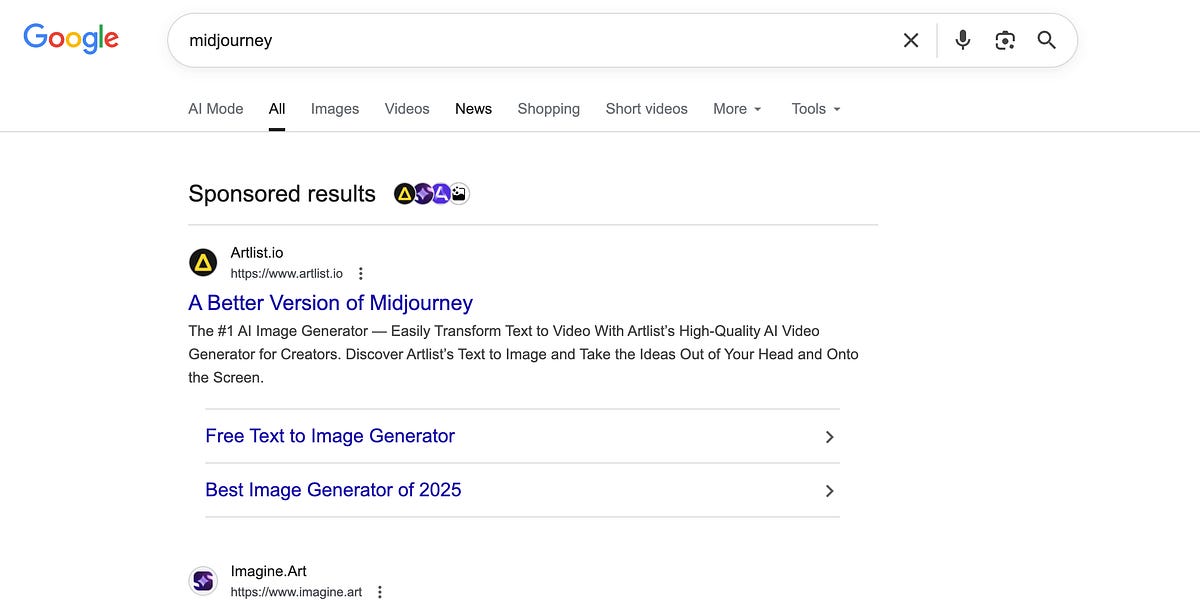Click the Imagine.Art site name
This screenshot has width=1200, height=600.
[269, 571]
